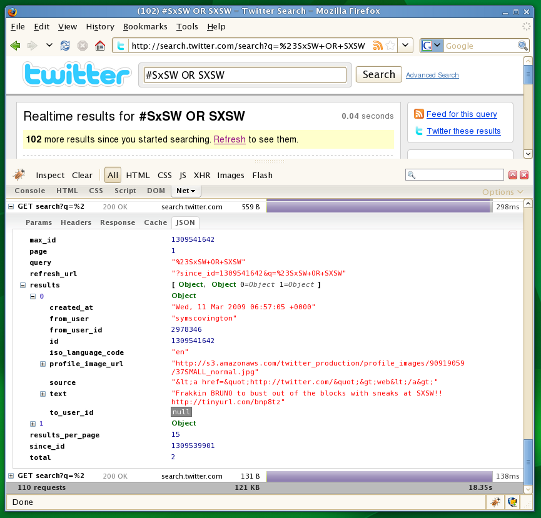Click the forward navigation arrow
This screenshot has width=541, height=518.
tap(32, 46)
